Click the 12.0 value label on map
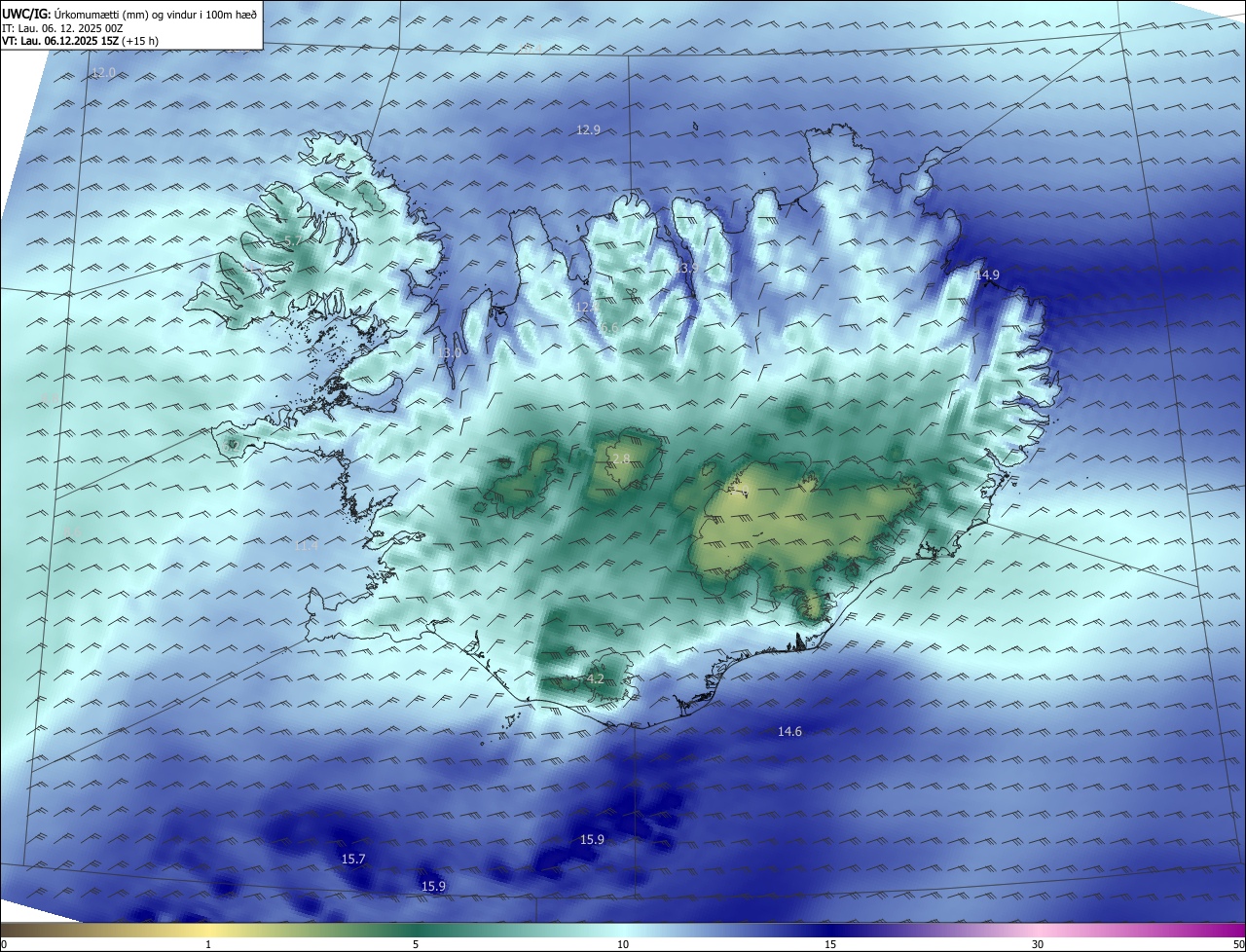1246x952 pixels. tap(103, 73)
